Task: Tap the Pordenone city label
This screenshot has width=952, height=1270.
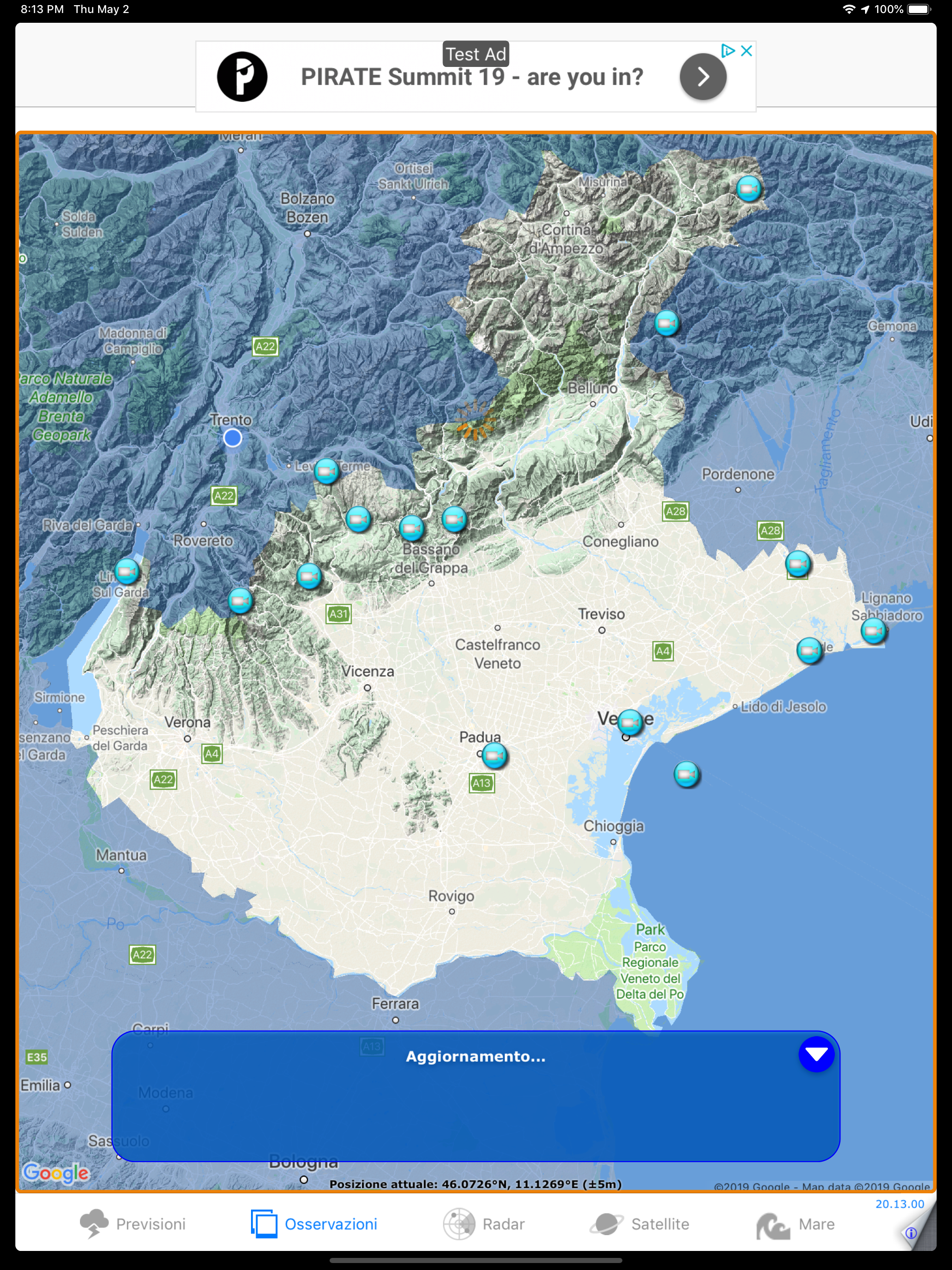Action: (738, 474)
